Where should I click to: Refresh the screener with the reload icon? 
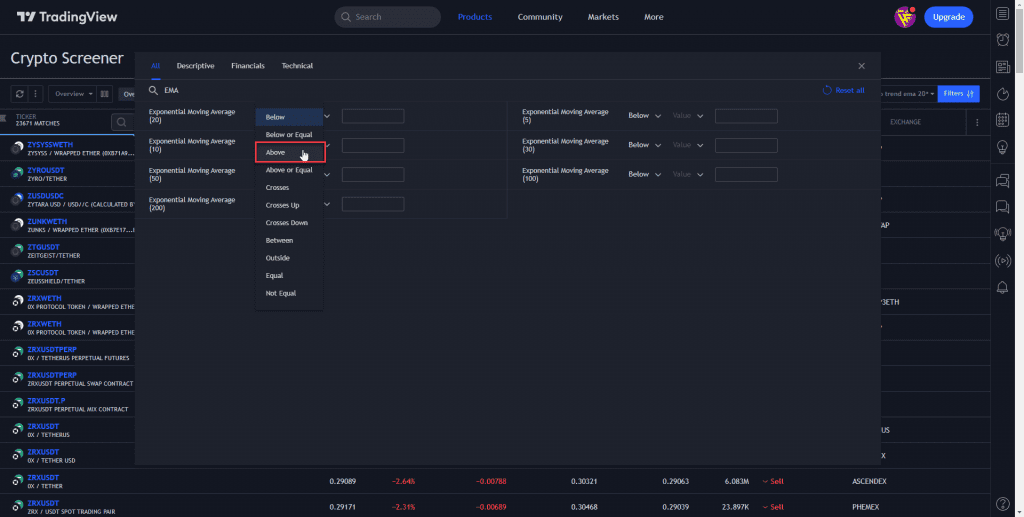20,94
